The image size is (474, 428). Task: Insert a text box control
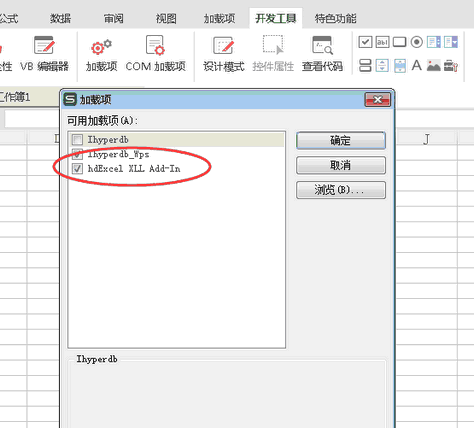(382, 42)
